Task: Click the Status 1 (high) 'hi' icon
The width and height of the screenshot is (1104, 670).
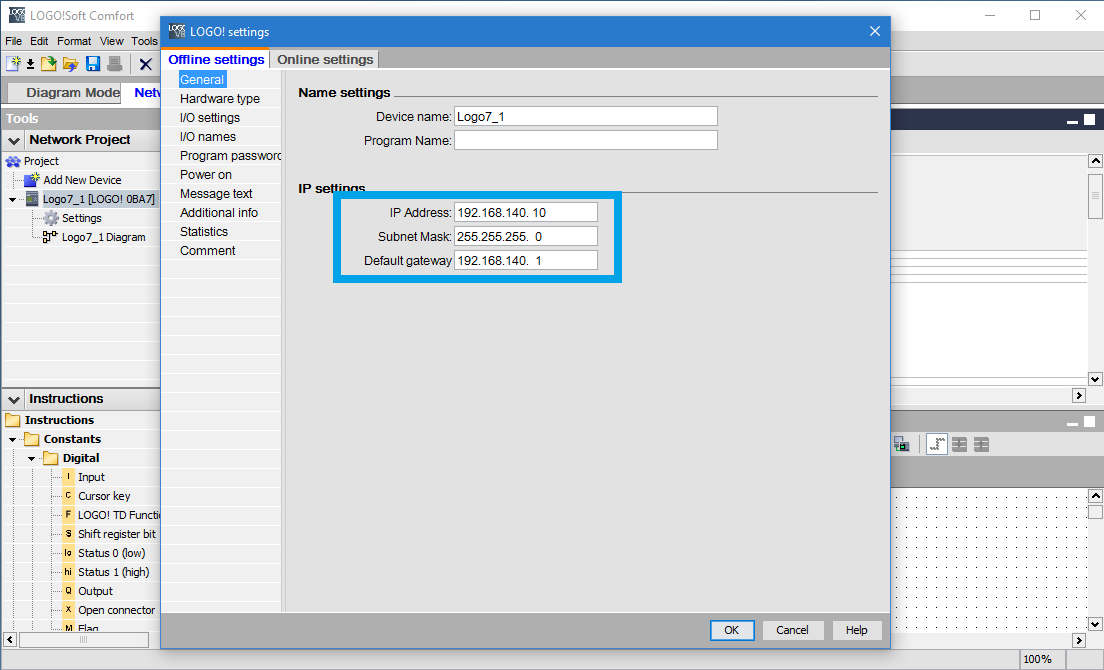Action: point(68,572)
